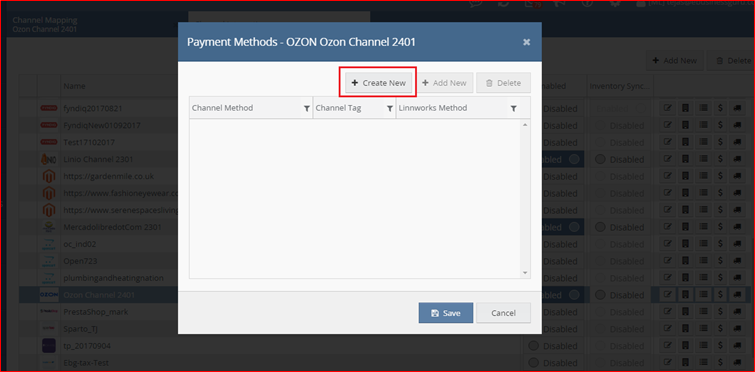This screenshot has width=755, height=372.
Task: Open the Linnworks Method column filter
Action: pyautogui.click(x=513, y=109)
